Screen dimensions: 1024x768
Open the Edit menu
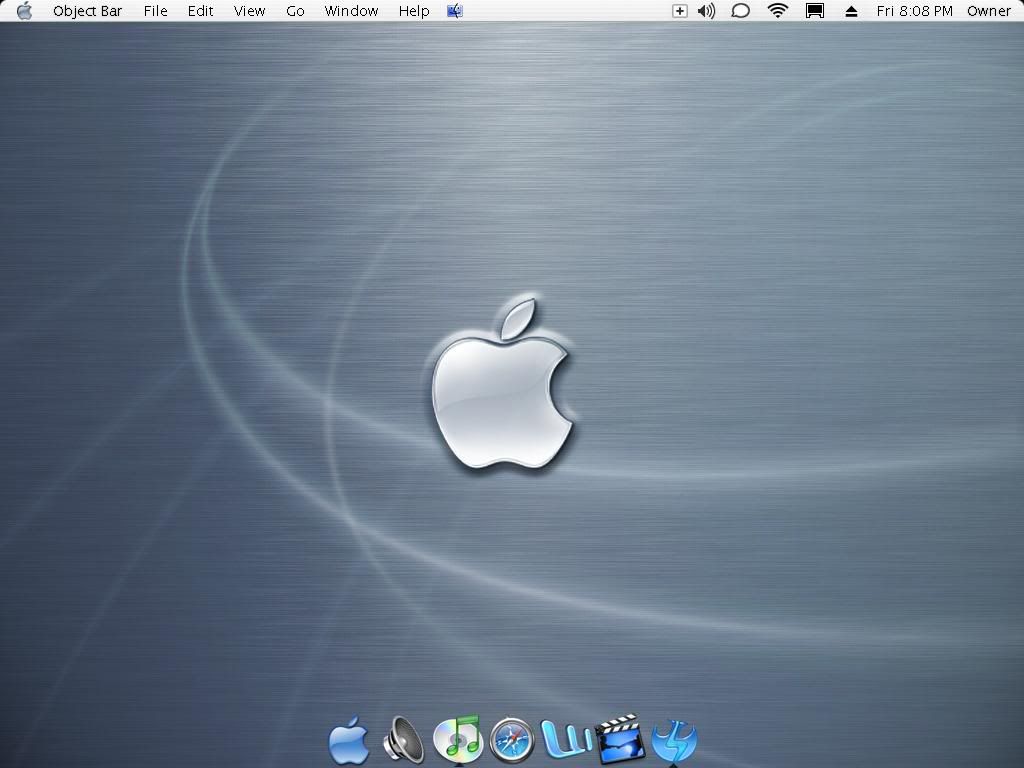pyautogui.click(x=200, y=11)
